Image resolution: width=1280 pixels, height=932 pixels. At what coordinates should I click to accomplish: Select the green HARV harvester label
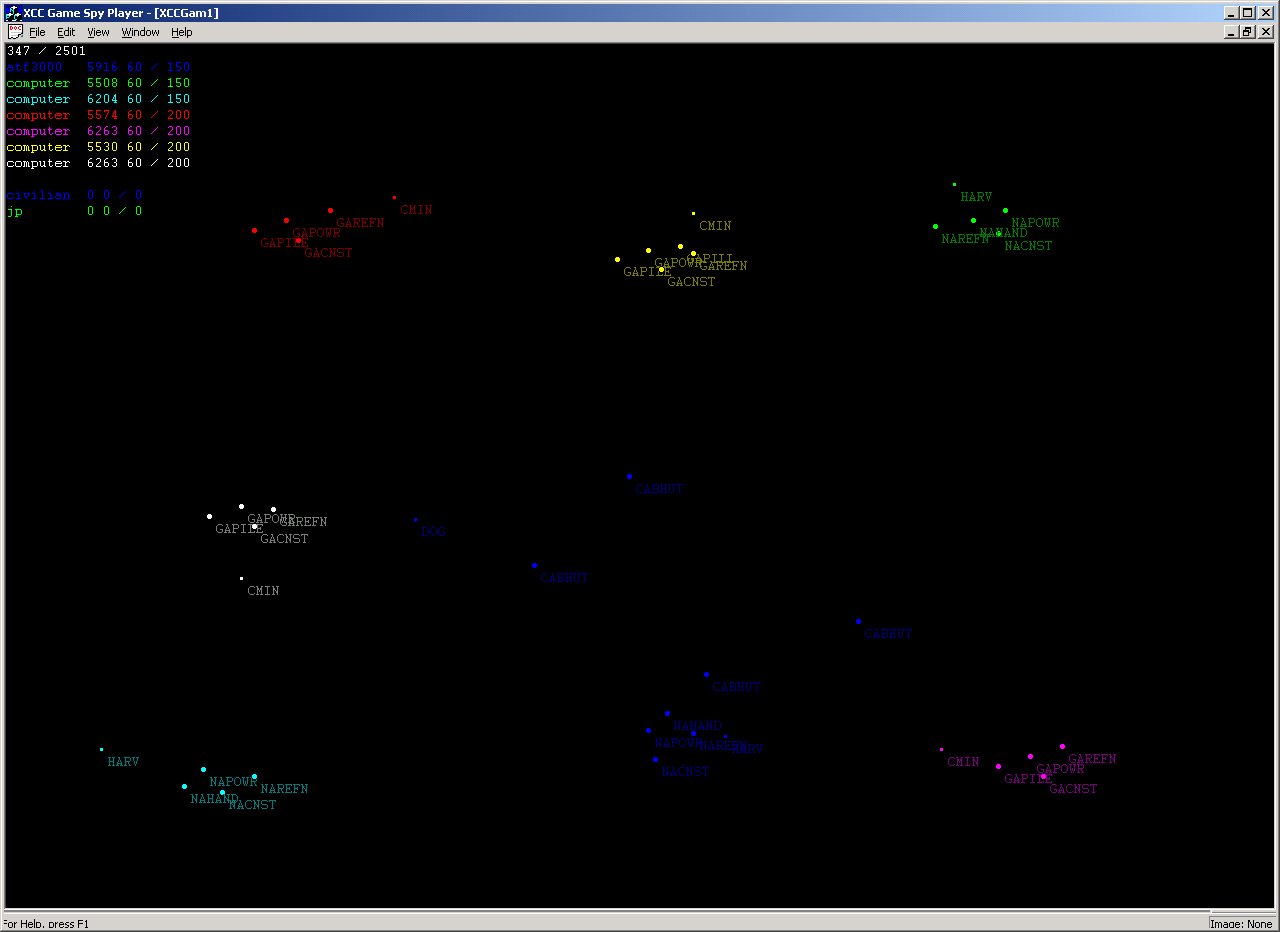(x=976, y=198)
